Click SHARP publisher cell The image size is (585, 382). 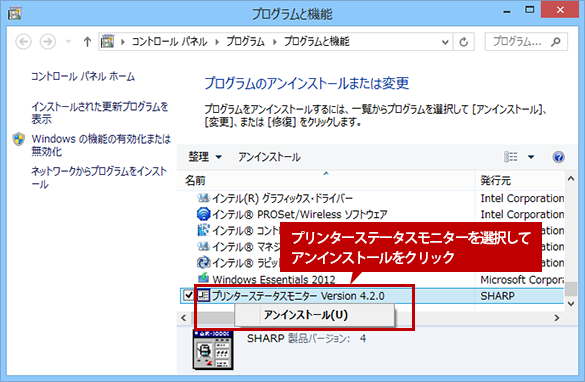pos(497,296)
